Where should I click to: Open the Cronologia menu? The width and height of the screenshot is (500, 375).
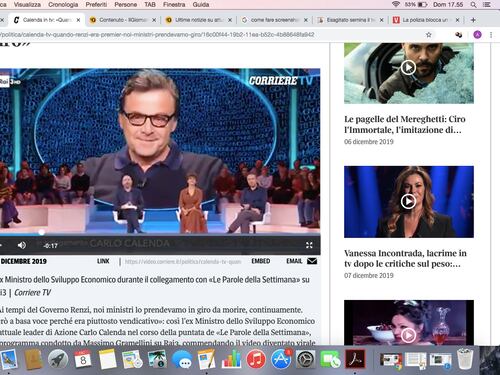tap(63, 5)
